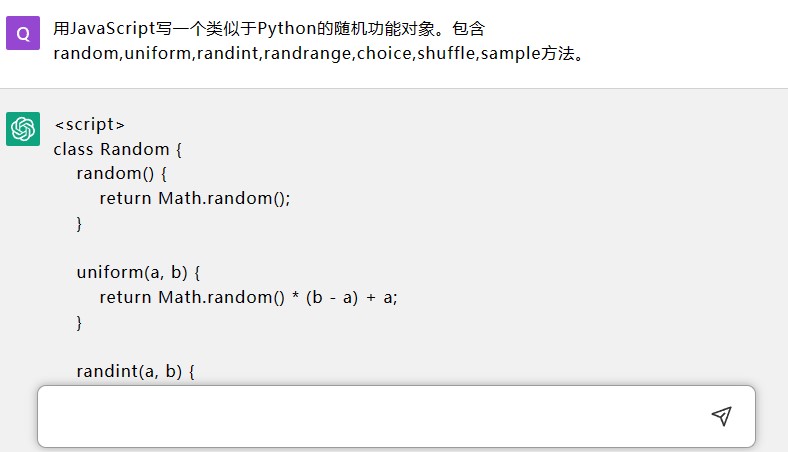Click the "return Math.random();" statement
The image size is (788, 452).
[x=195, y=198]
